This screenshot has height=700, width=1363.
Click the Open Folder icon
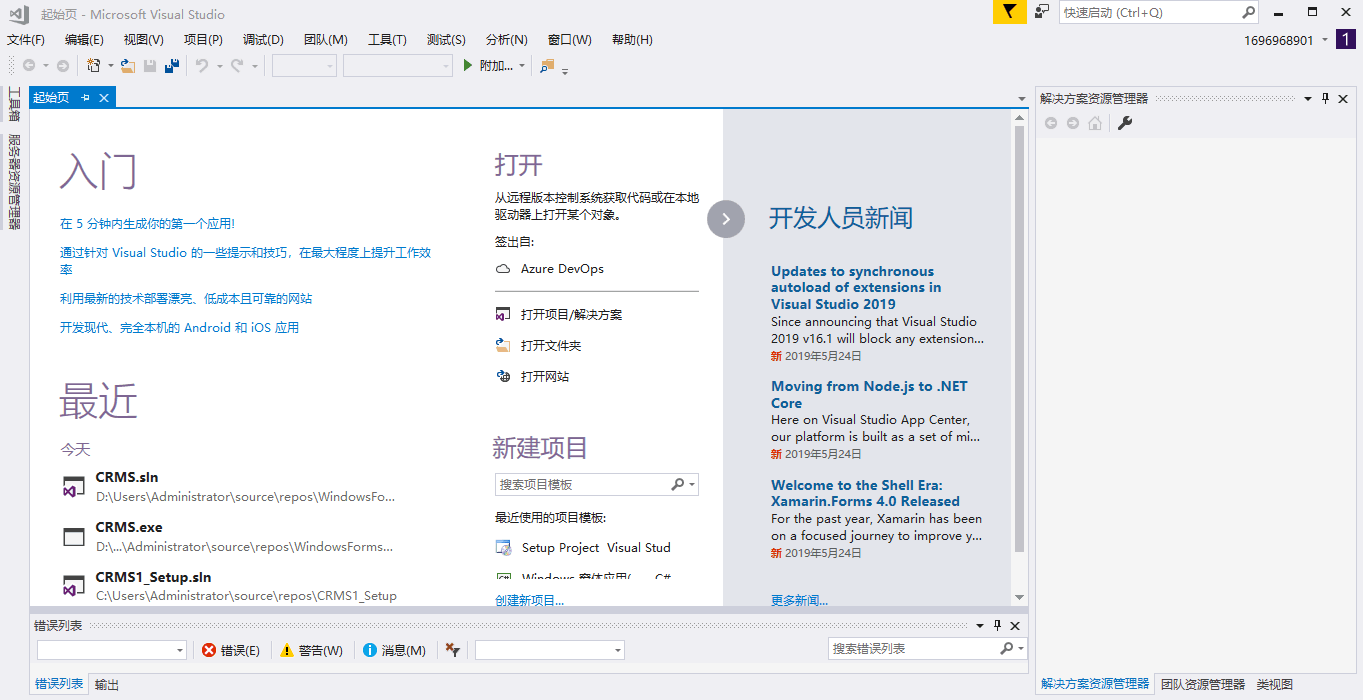pos(503,345)
